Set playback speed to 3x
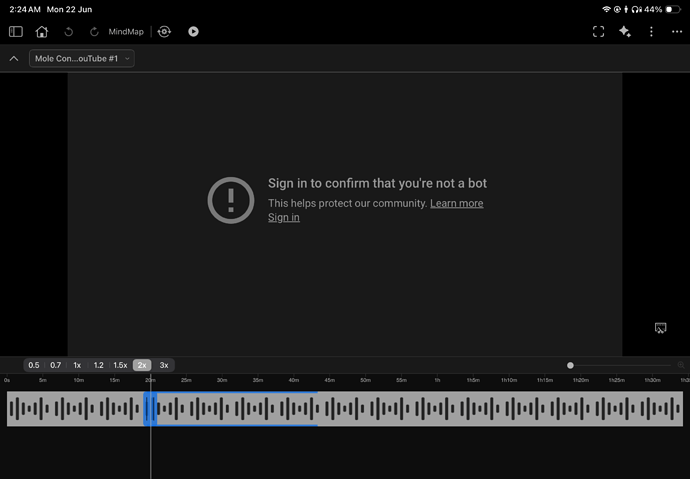690x479 pixels. (x=164, y=365)
